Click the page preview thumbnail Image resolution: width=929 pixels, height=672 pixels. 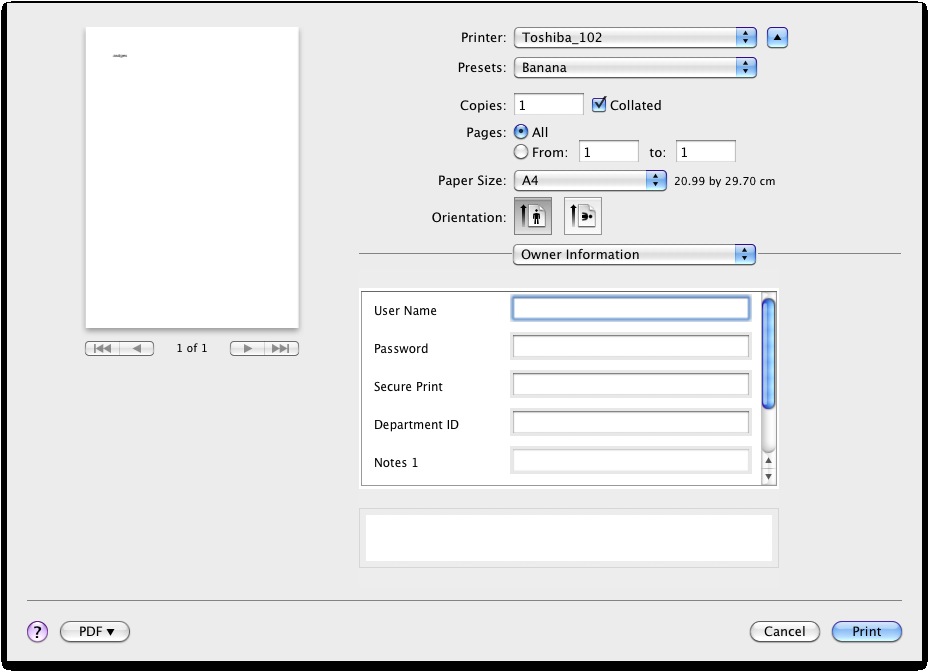(192, 177)
